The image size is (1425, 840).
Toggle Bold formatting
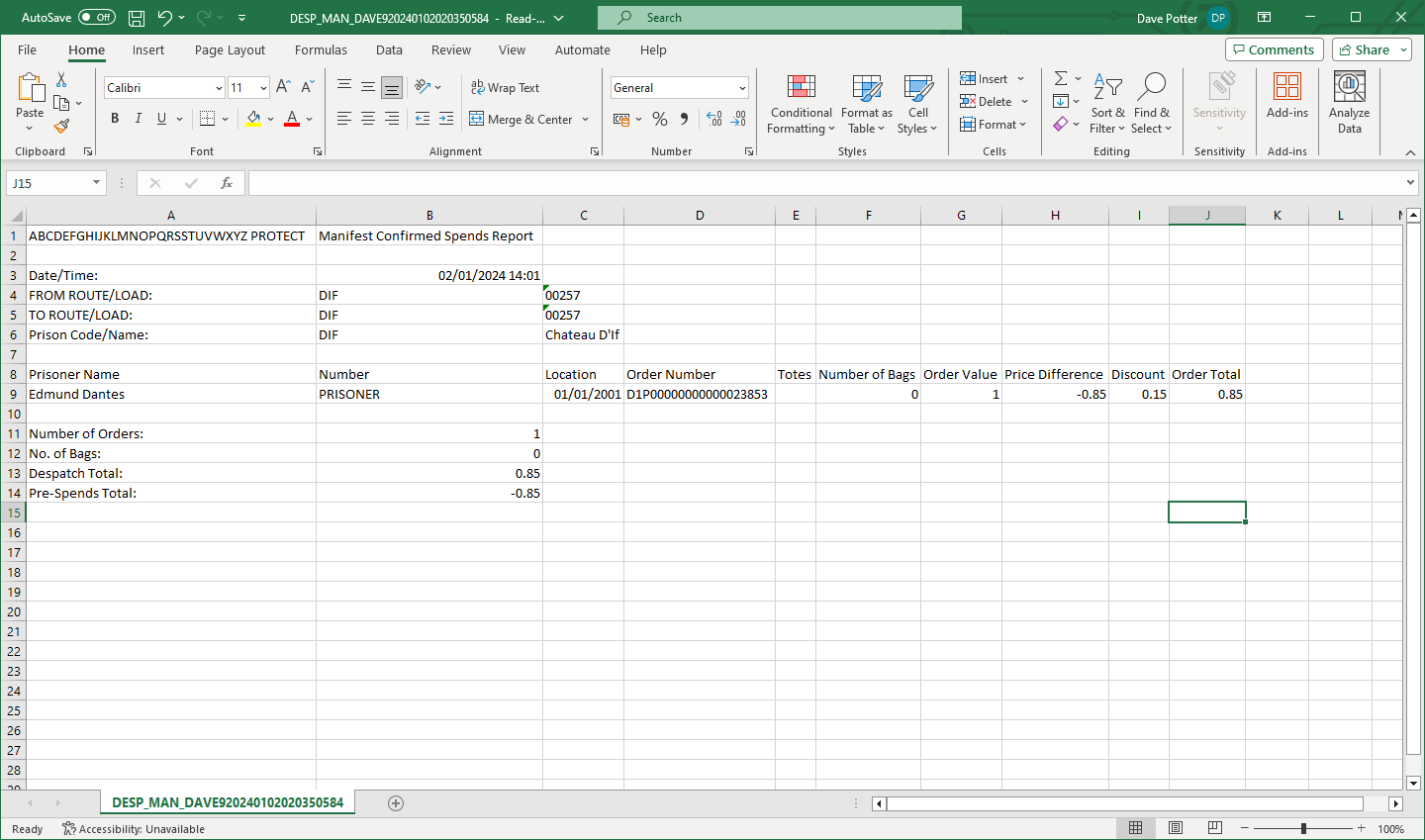tap(115, 119)
